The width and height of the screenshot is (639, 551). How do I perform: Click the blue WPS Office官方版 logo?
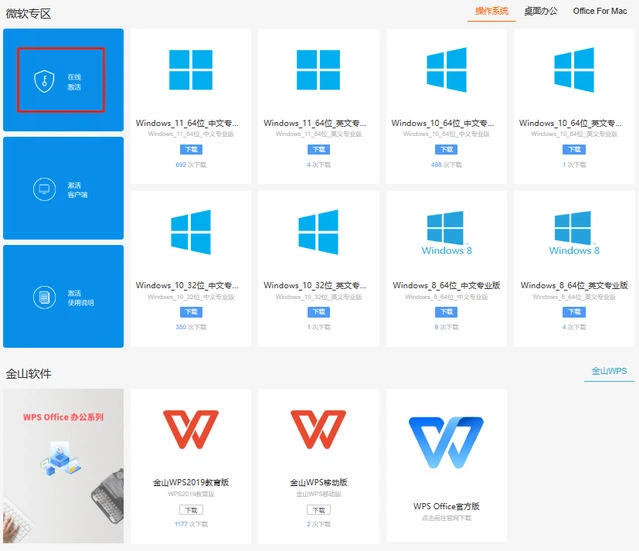(446, 443)
